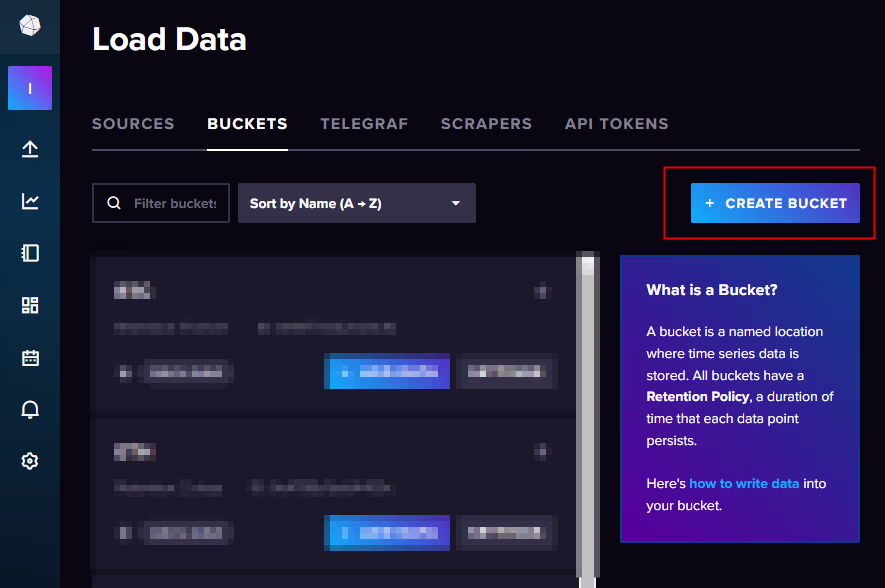The width and height of the screenshot is (885, 588).
Task: Click the Create Bucket button
Action: (775, 203)
